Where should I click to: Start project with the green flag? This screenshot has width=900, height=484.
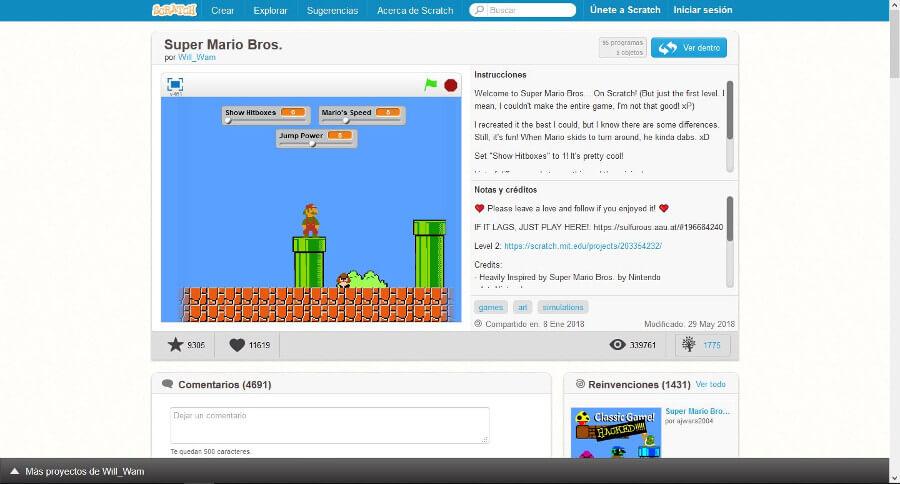pyautogui.click(x=430, y=85)
